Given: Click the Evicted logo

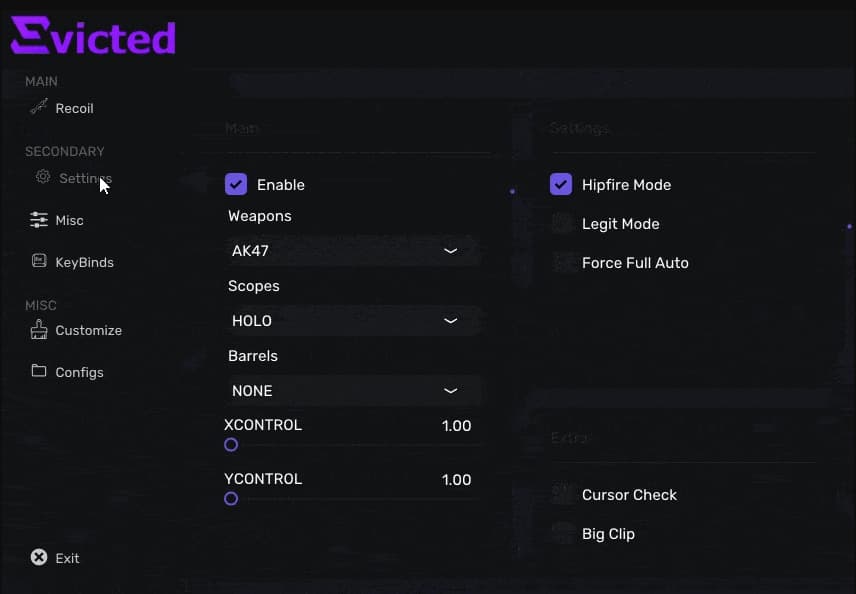Looking at the screenshot, I should (x=93, y=36).
